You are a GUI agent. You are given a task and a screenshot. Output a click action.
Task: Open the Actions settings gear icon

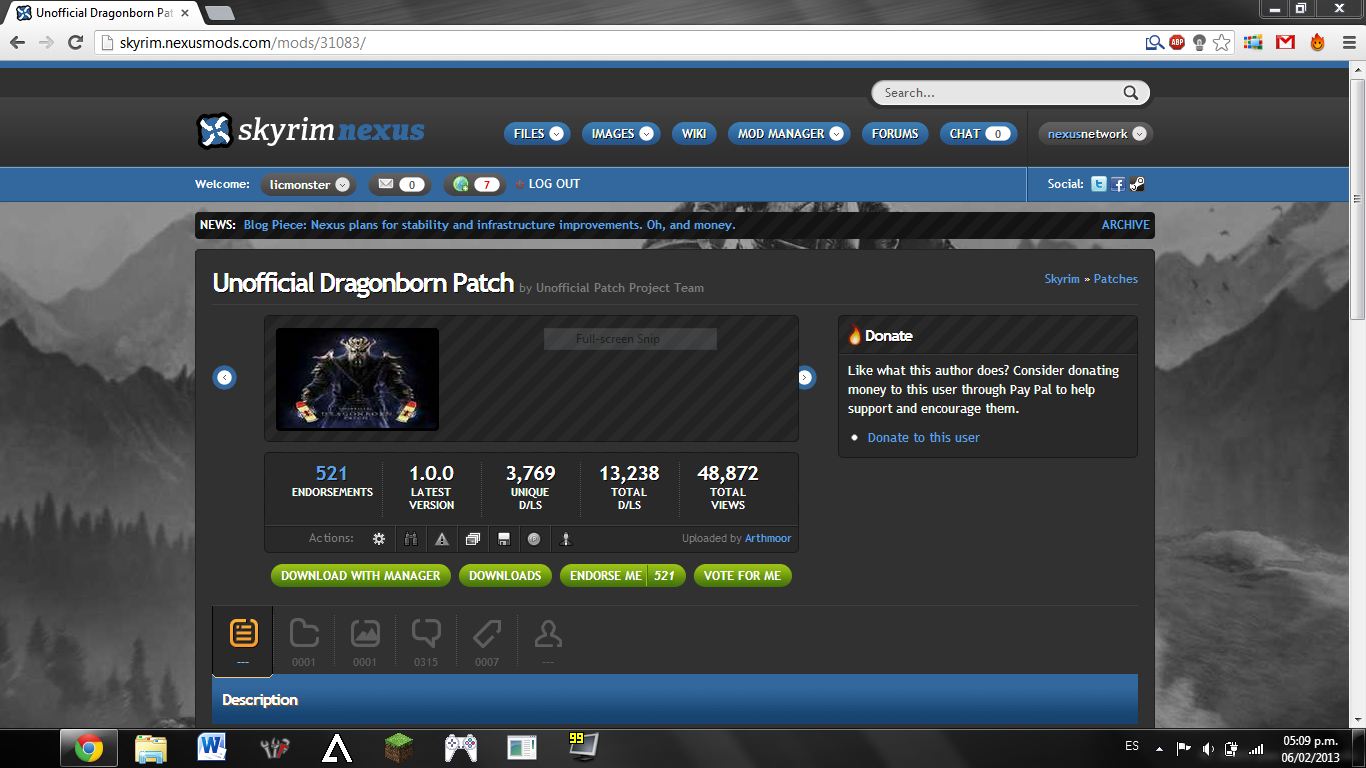379,538
